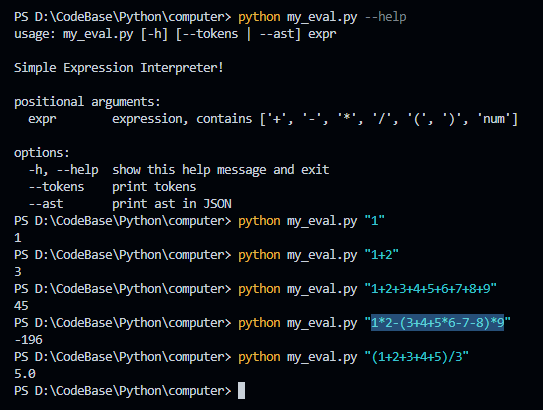The height and width of the screenshot is (410, 543).
Task: Click the "Simple Expression Interpreter!" line
Action: (119, 68)
